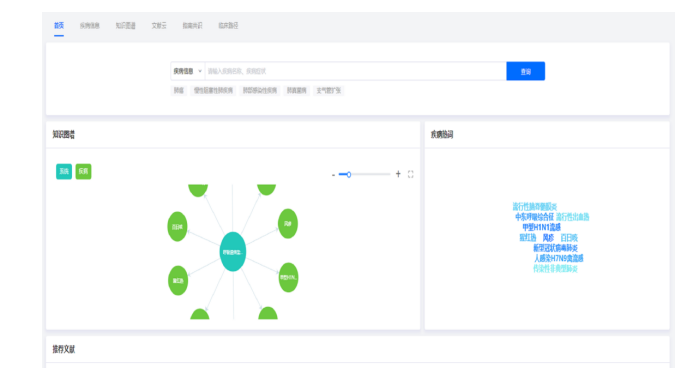Switch to the 疾病信息 tab

tap(90, 26)
